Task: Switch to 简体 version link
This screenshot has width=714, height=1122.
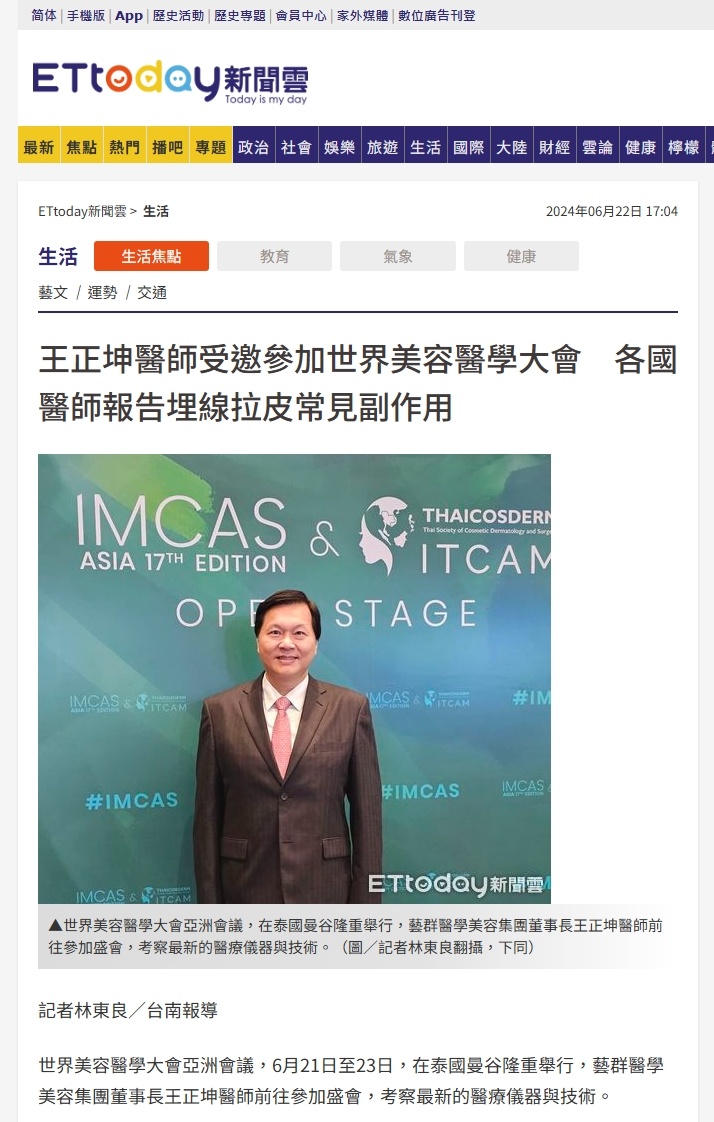Action: click(x=44, y=15)
